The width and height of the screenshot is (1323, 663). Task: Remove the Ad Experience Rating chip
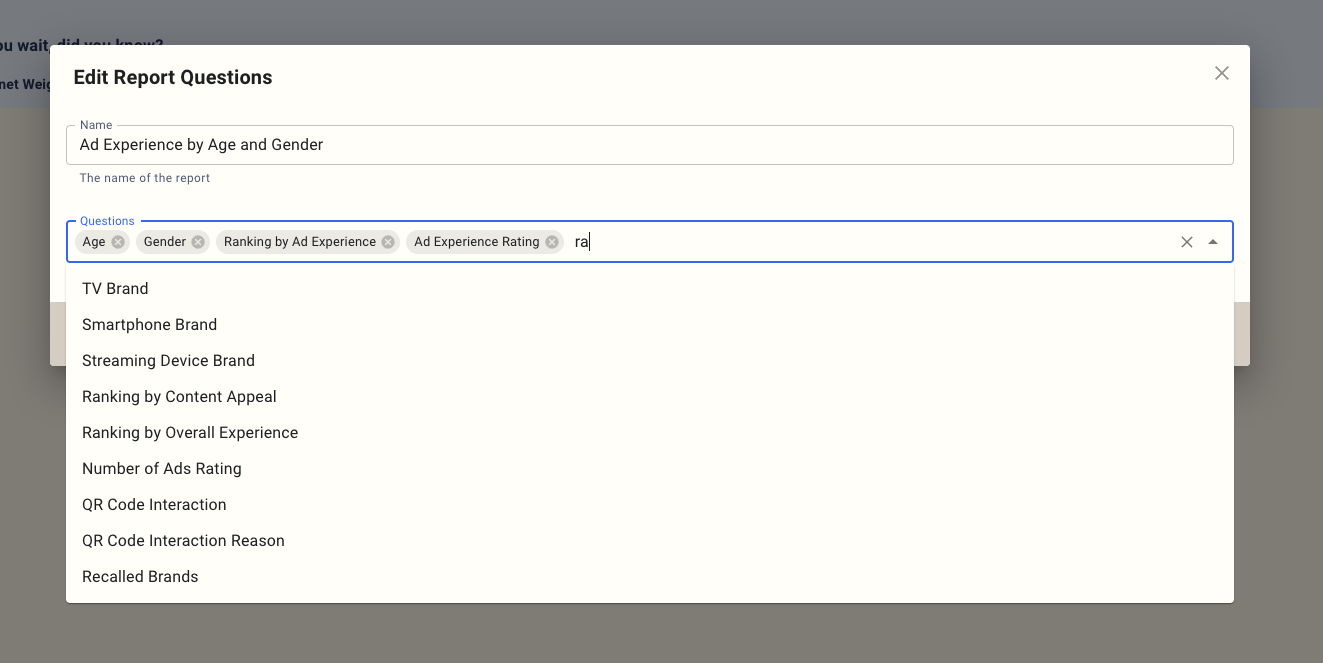pos(552,242)
